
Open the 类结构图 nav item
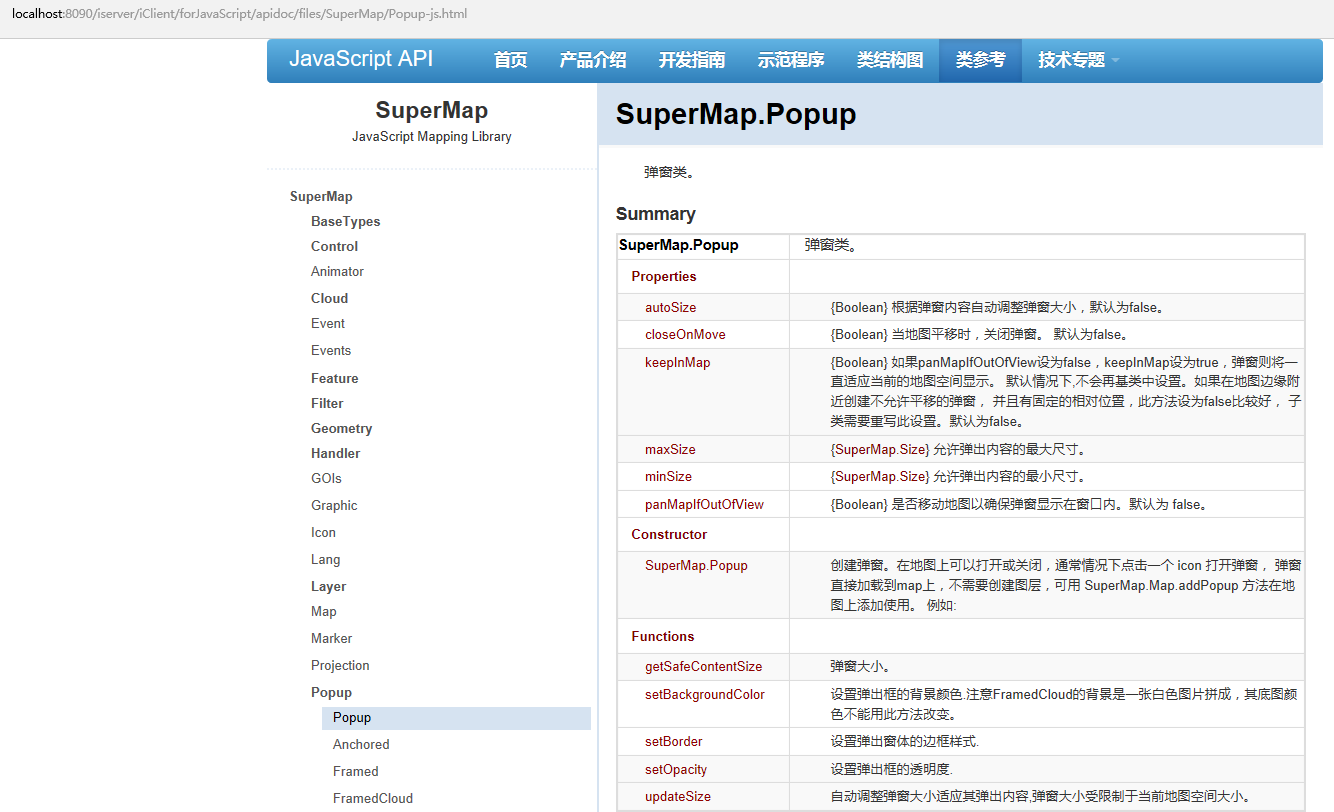point(890,60)
